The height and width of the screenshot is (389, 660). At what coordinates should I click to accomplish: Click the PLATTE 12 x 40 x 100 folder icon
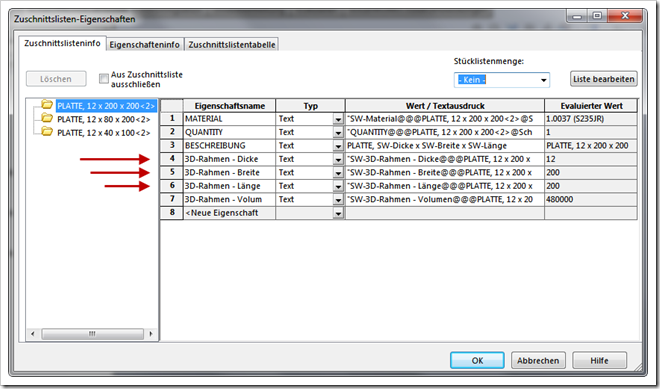(47, 132)
